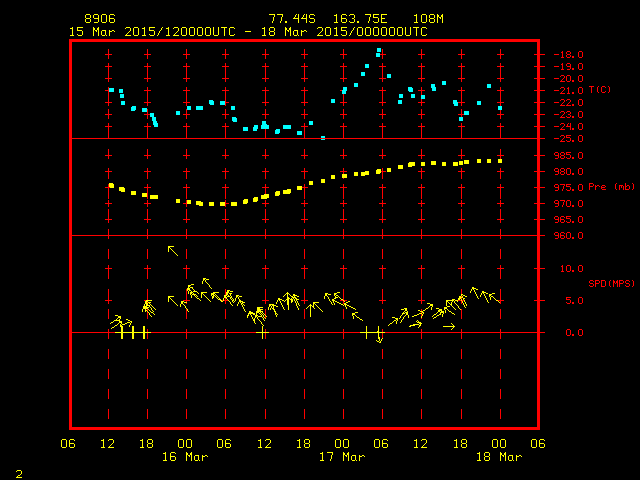This screenshot has height=480, width=640.
Task: Click the 17 Mar date label
Action: [342, 457]
